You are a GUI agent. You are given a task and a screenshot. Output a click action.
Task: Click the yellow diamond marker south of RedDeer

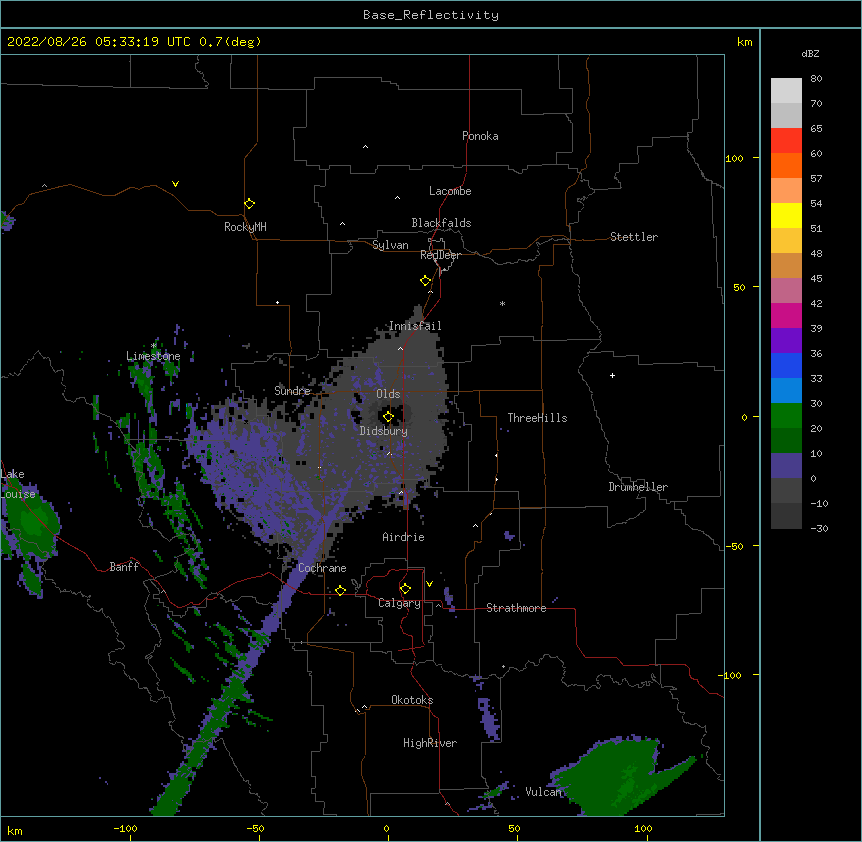tap(426, 281)
